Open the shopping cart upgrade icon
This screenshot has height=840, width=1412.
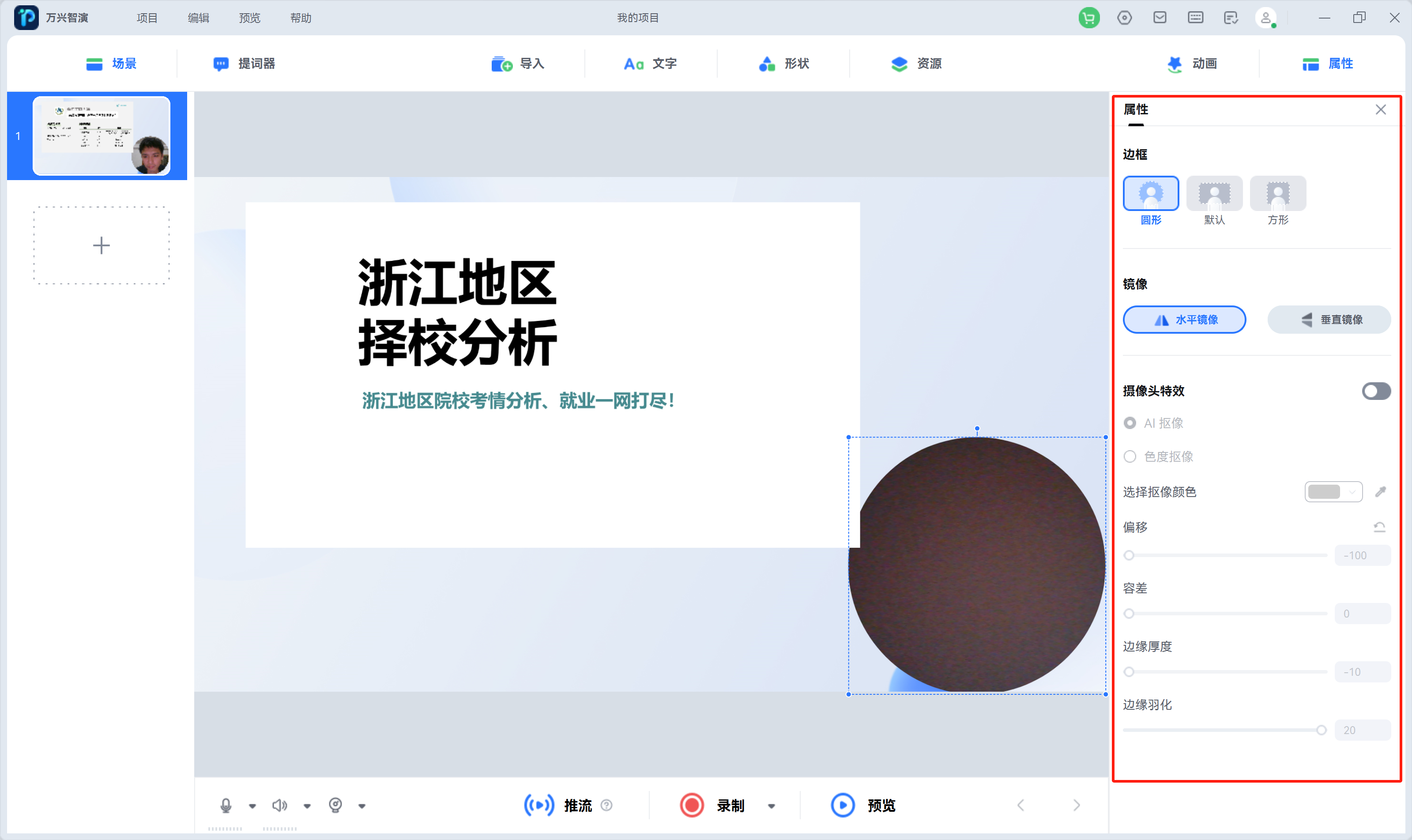1088,18
